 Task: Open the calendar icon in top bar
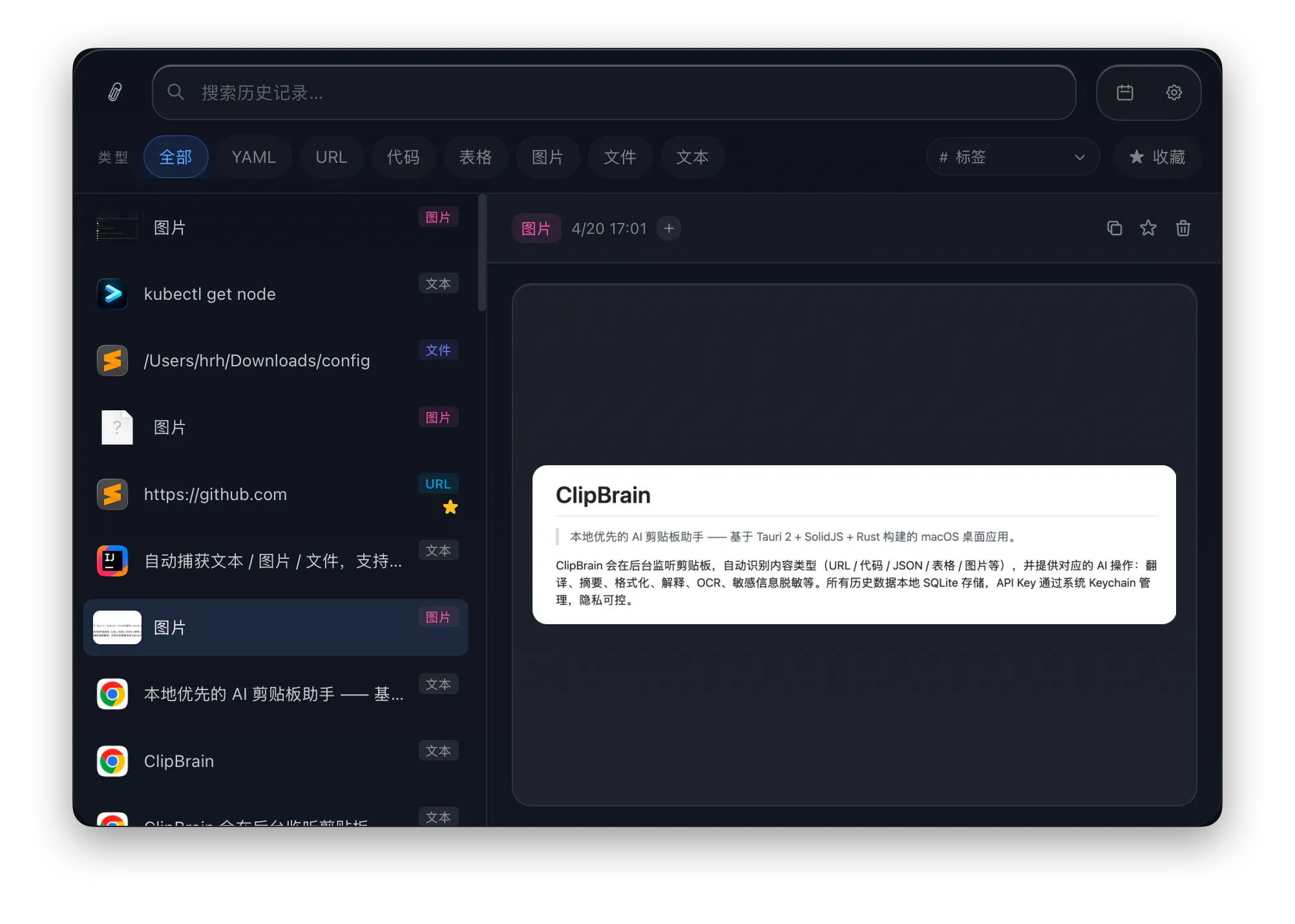pos(1125,92)
